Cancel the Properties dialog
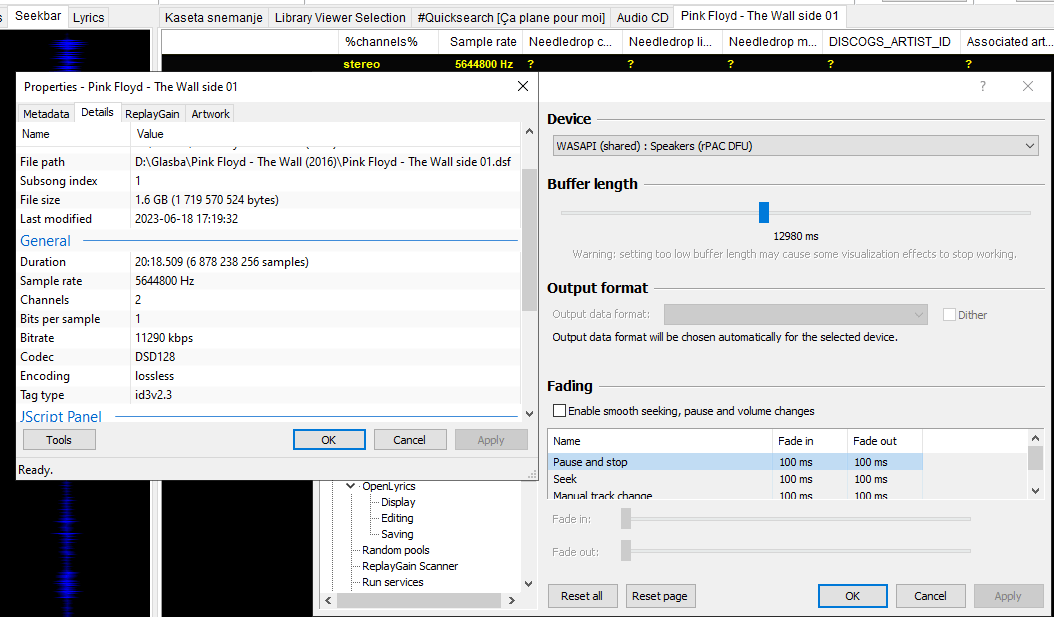The image size is (1054, 617). tap(409, 440)
